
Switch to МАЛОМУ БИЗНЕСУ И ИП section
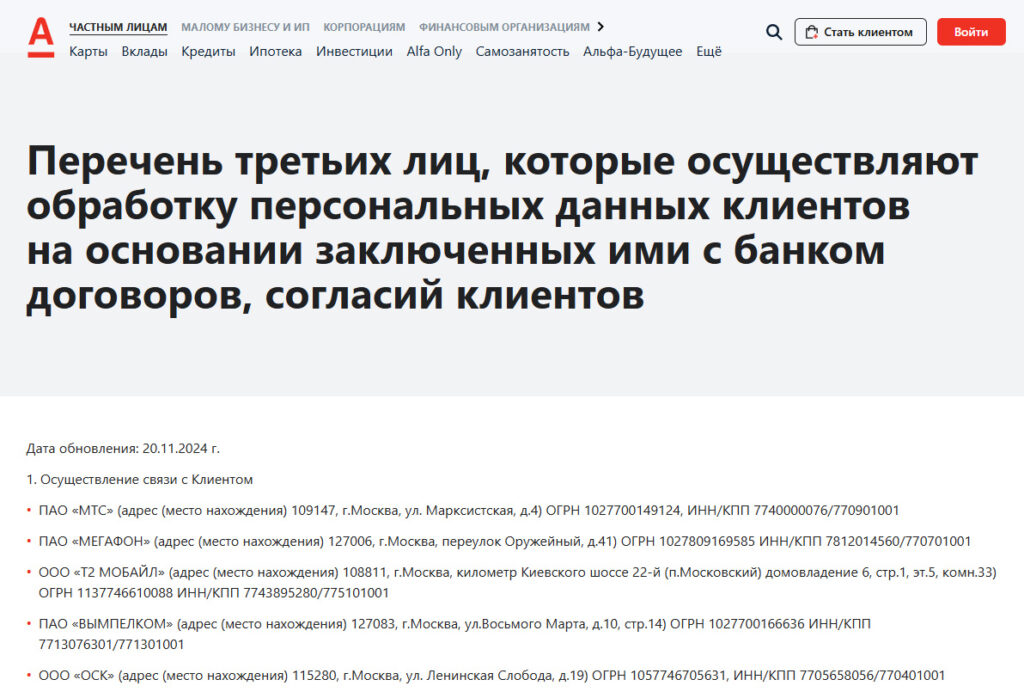tap(246, 27)
